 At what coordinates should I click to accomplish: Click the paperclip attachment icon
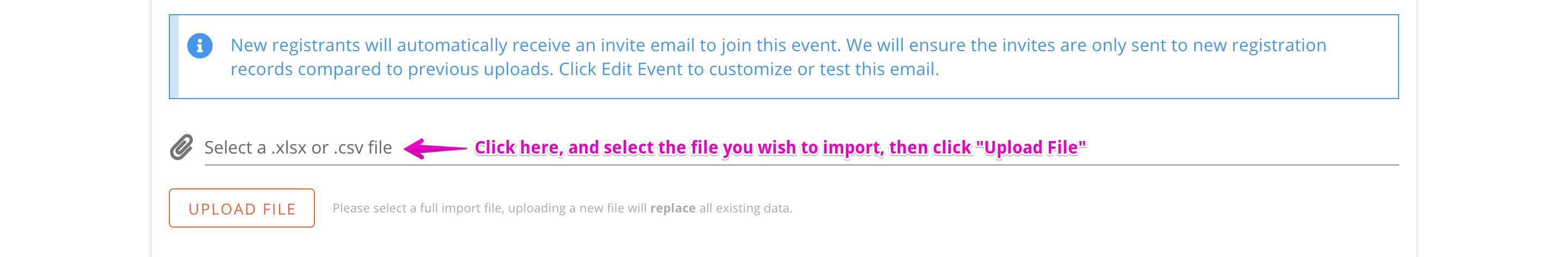pos(181,148)
